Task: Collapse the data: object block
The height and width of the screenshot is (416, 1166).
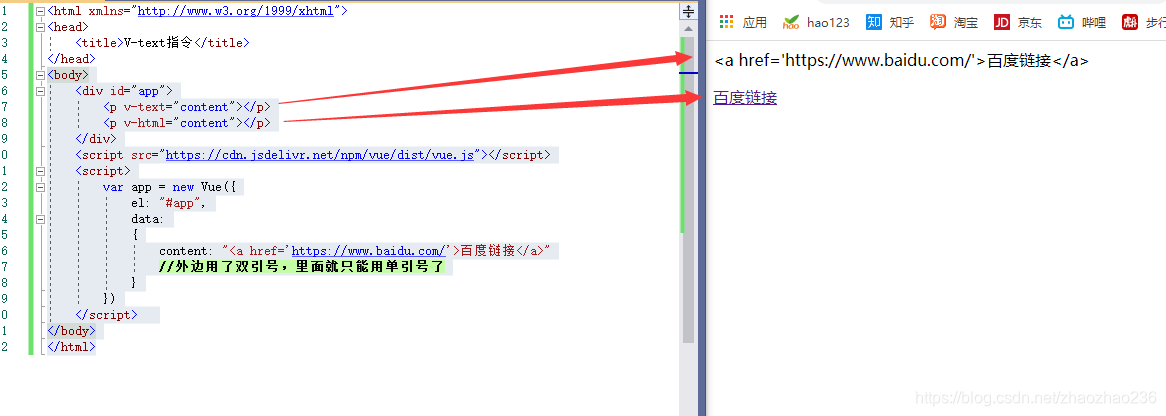Action: (40, 220)
